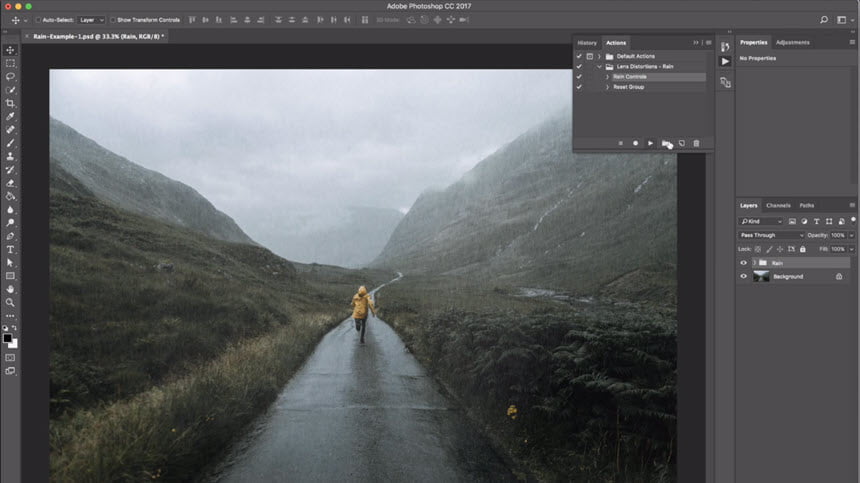
Task: Open the Edit Toolbar three-dots button
Action: tap(10, 316)
